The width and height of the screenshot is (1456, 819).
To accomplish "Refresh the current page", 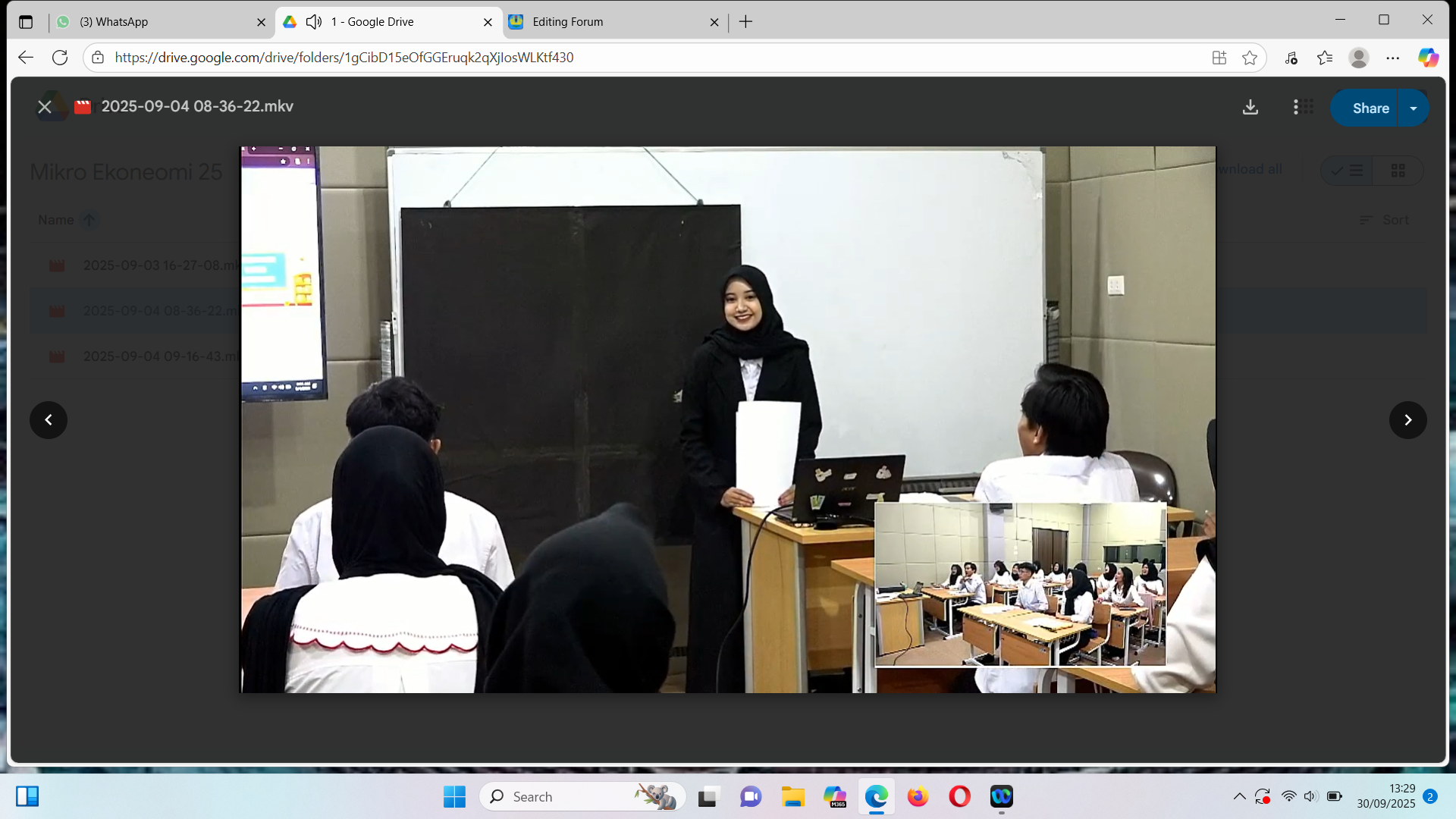I will (x=60, y=58).
